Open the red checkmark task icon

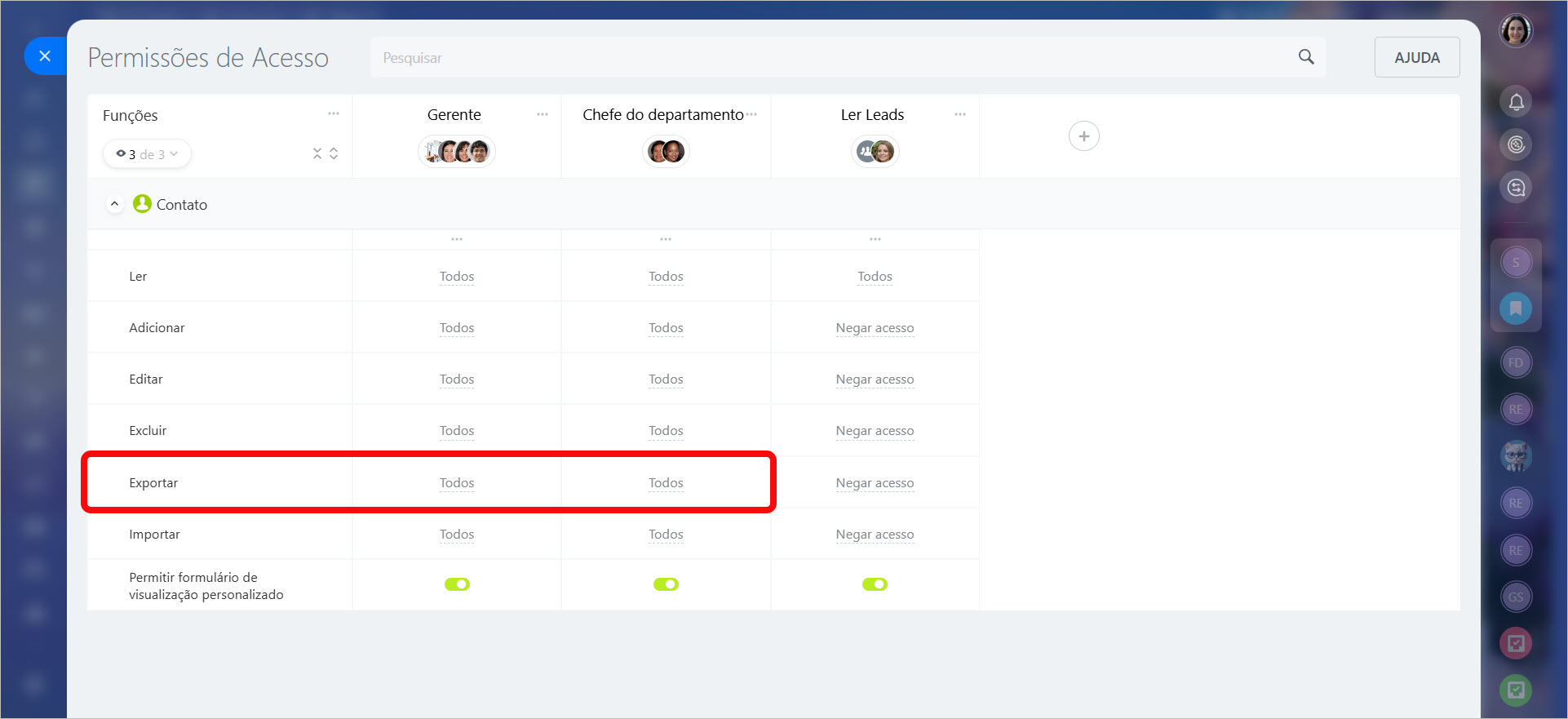[x=1516, y=643]
